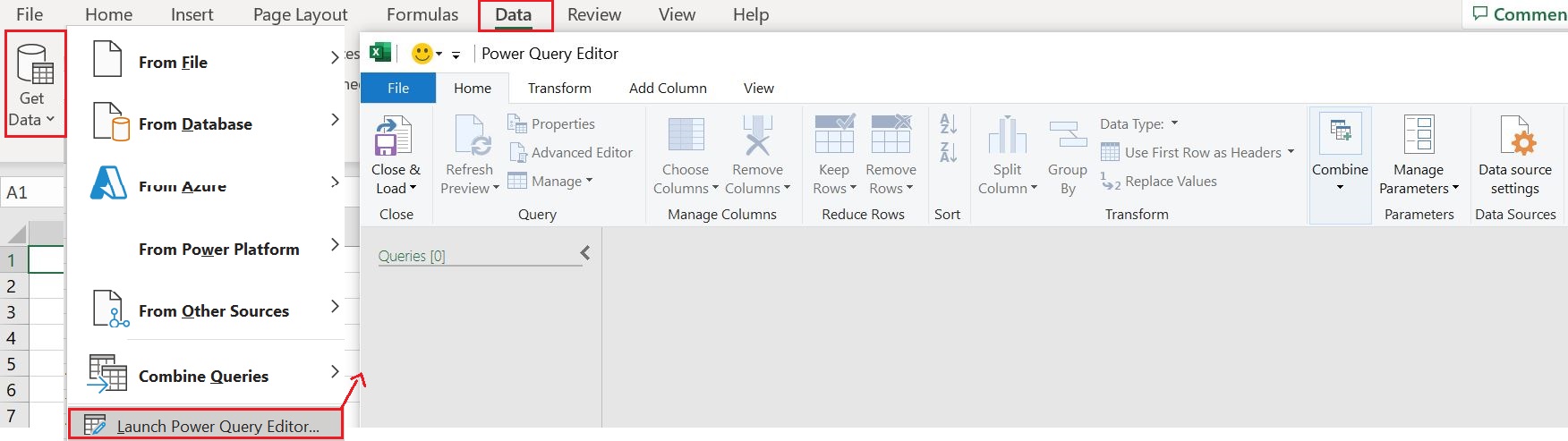The image size is (1568, 441).
Task: Select Launch Power Query Editor
Action: click(206, 426)
